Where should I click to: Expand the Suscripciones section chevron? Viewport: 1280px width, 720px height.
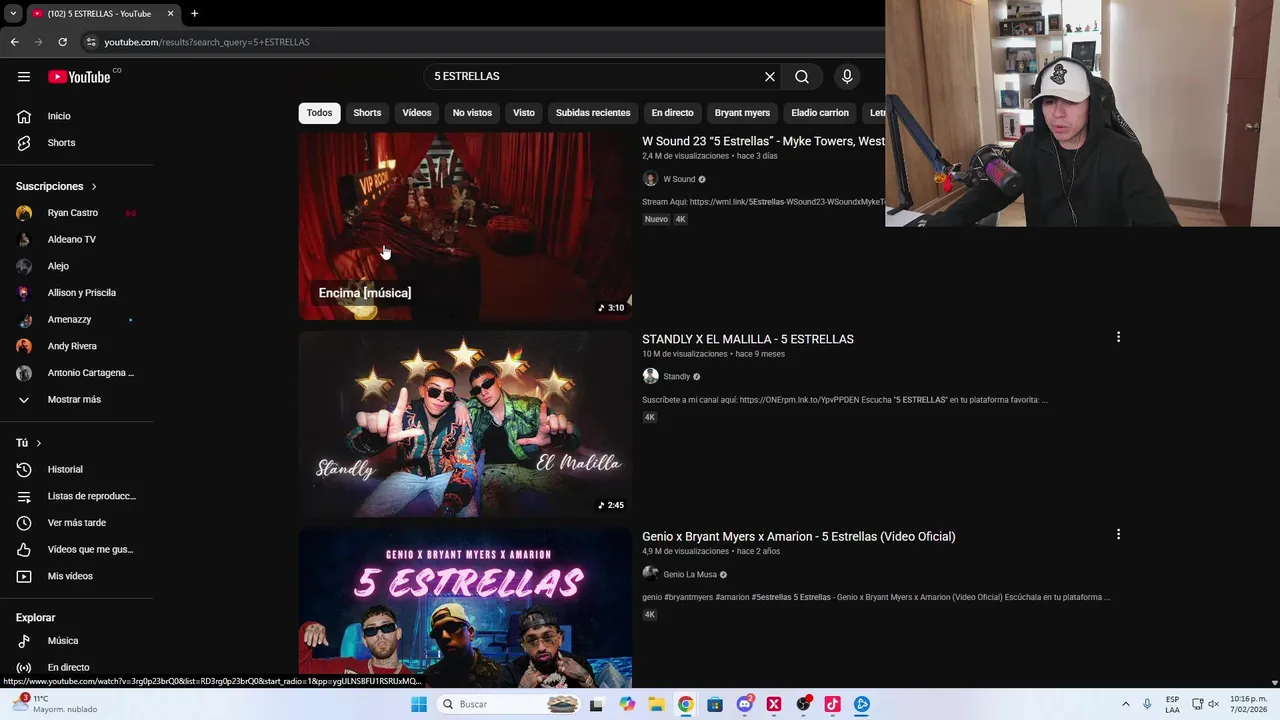click(x=94, y=187)
